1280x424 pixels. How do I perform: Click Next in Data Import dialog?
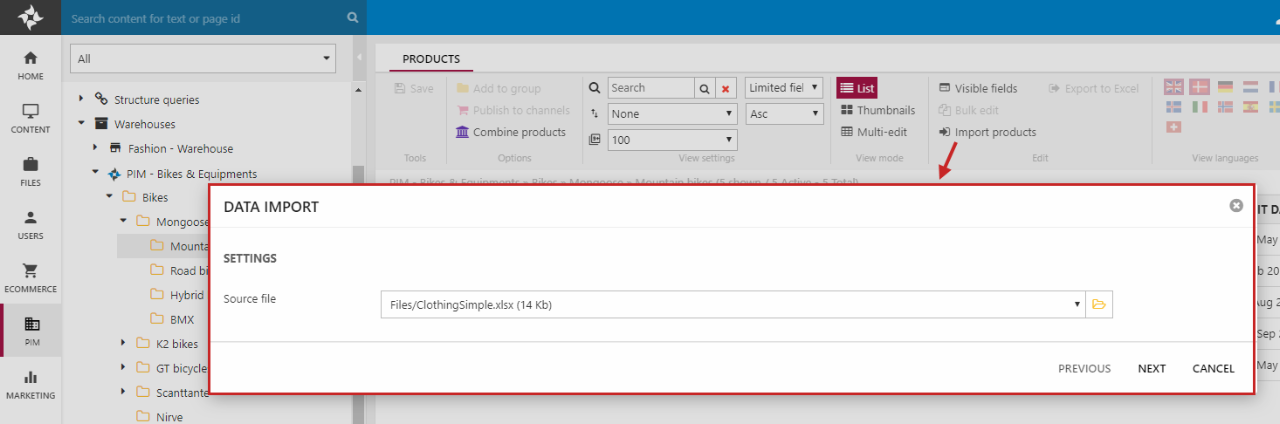[1151, 369]
